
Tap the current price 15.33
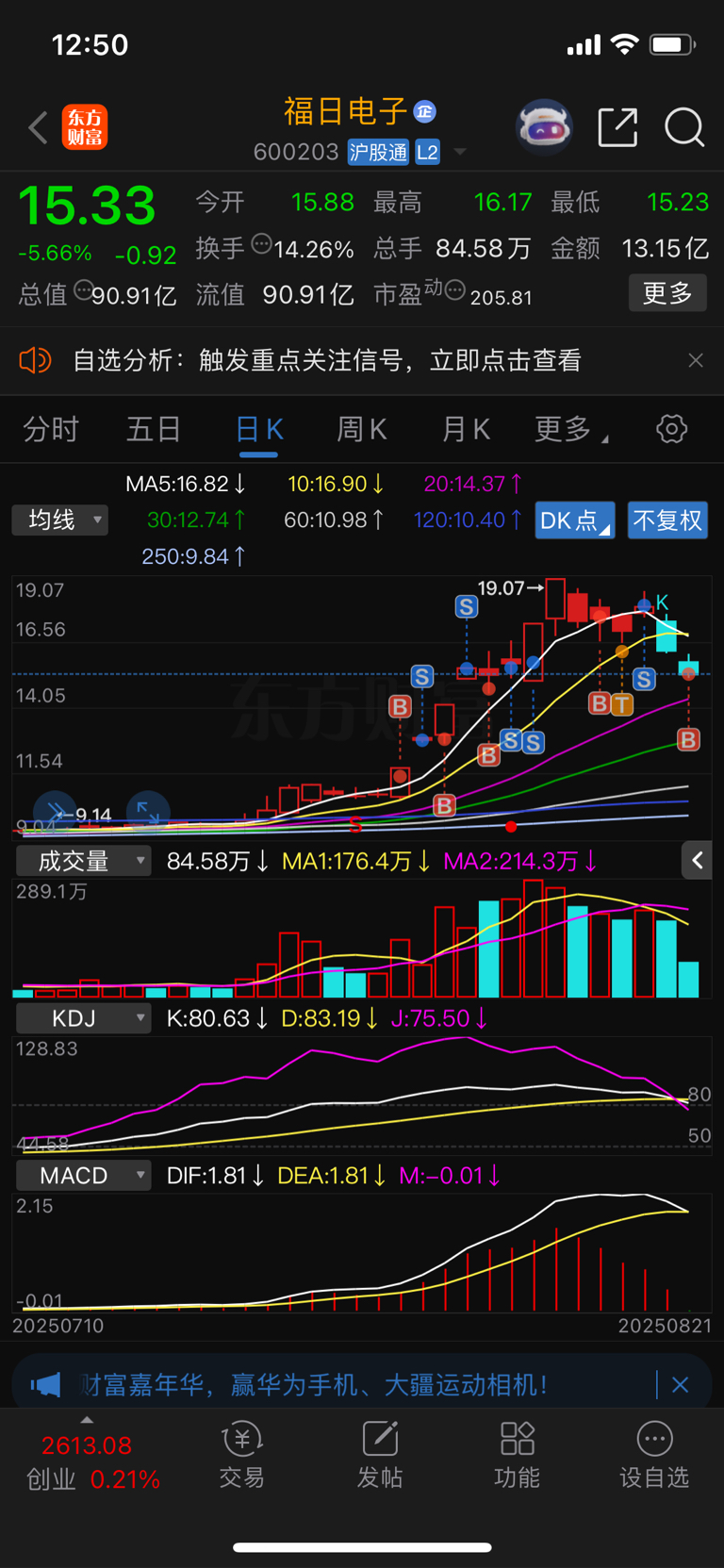(x=87, y=206)
